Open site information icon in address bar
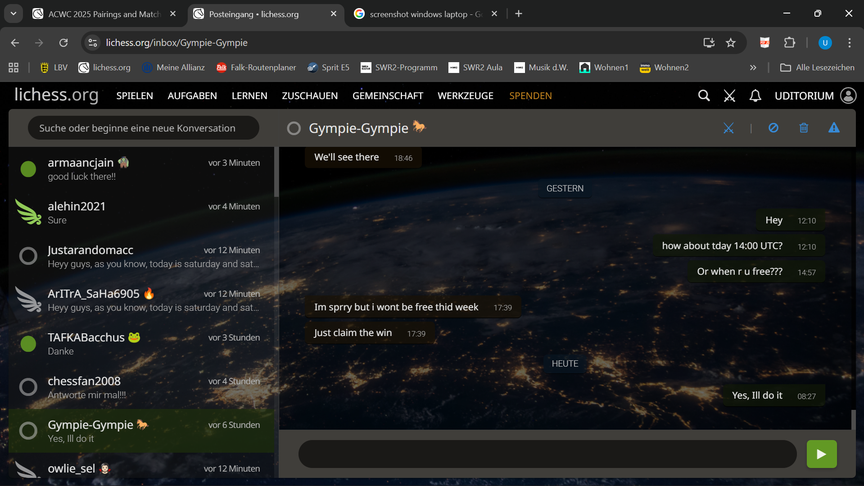 pyautogui.click(x=93, y=42)
